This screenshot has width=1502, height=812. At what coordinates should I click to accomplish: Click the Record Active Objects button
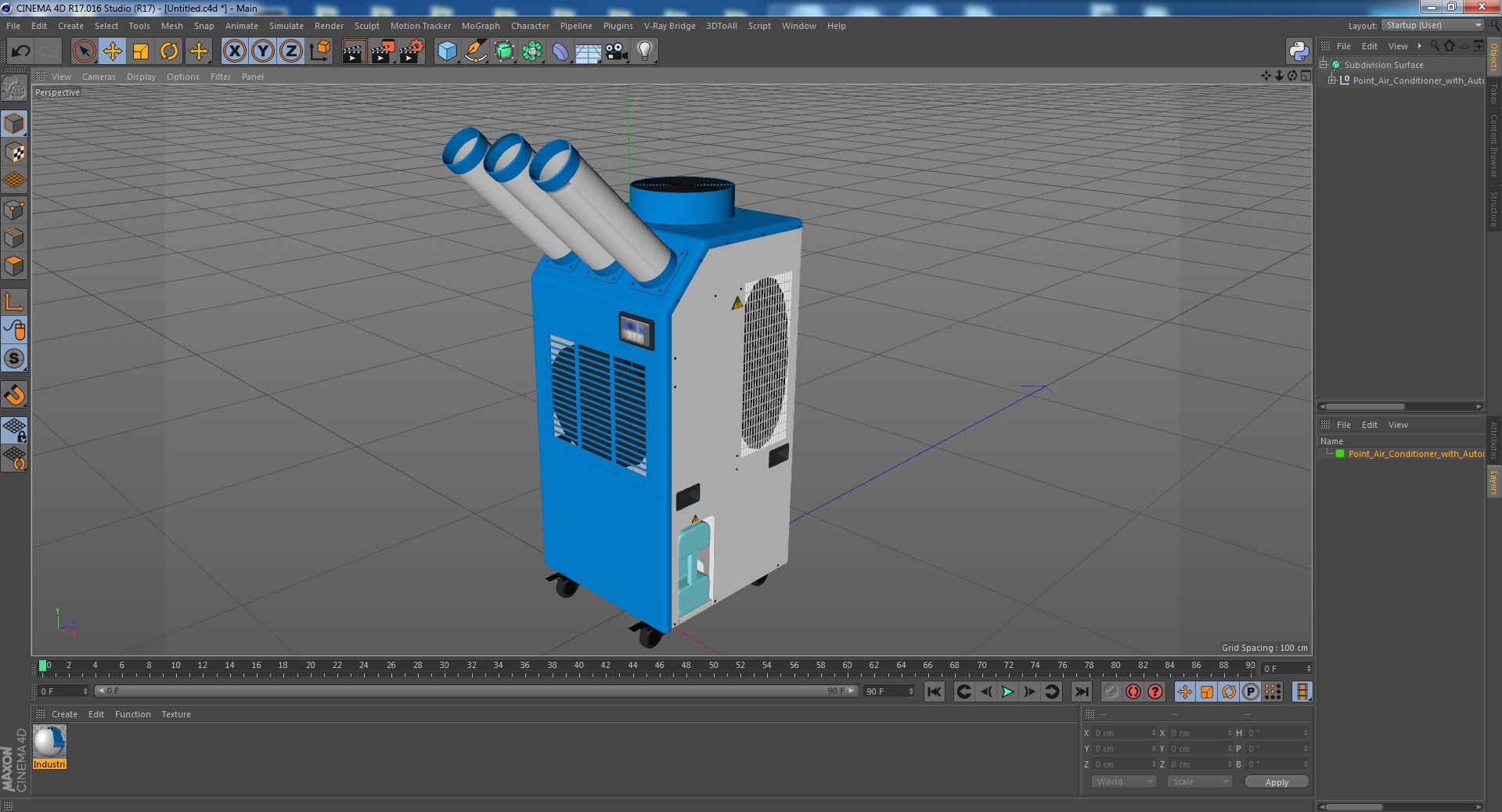1111,692
